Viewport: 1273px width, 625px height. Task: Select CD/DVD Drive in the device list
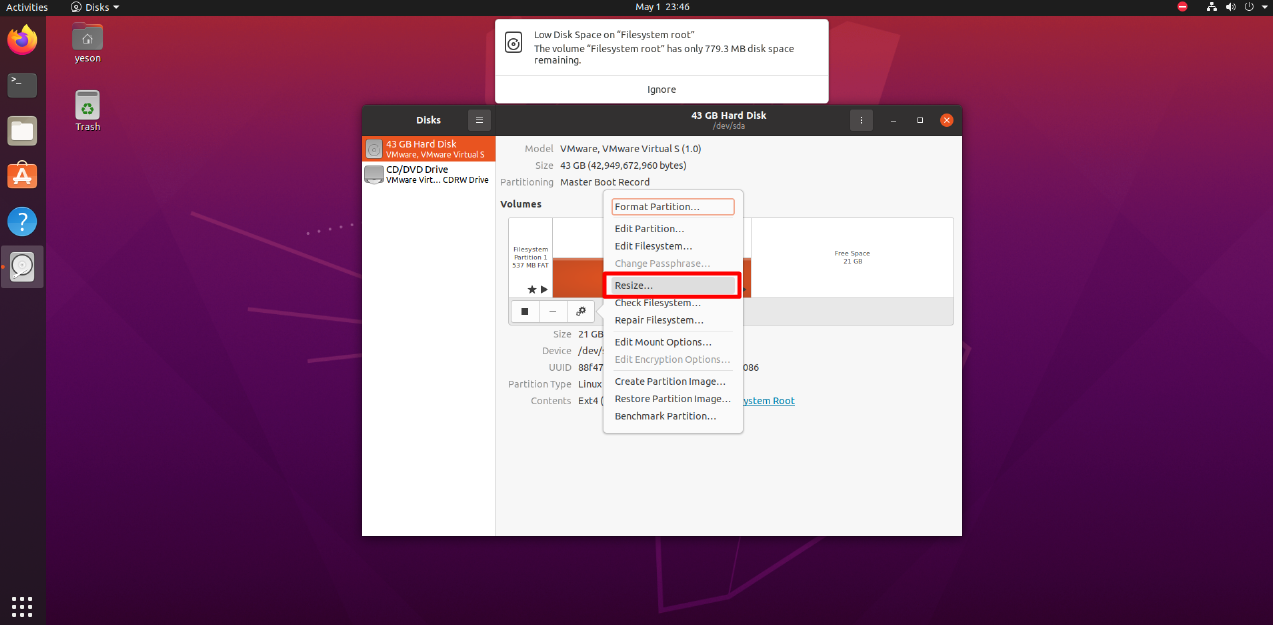[x=428, y=175]
